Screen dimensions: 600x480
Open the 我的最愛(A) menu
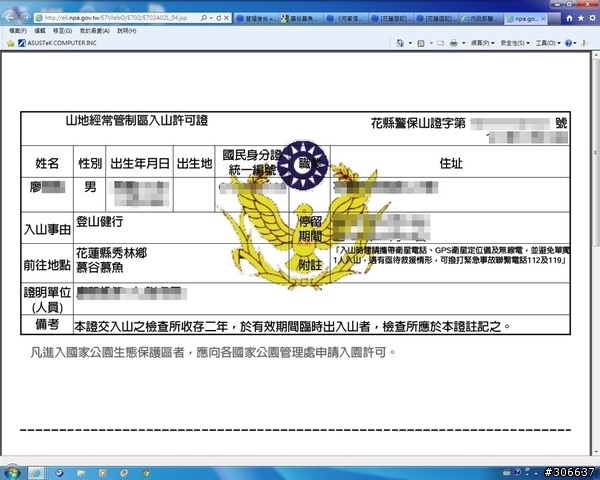point(95,31)
